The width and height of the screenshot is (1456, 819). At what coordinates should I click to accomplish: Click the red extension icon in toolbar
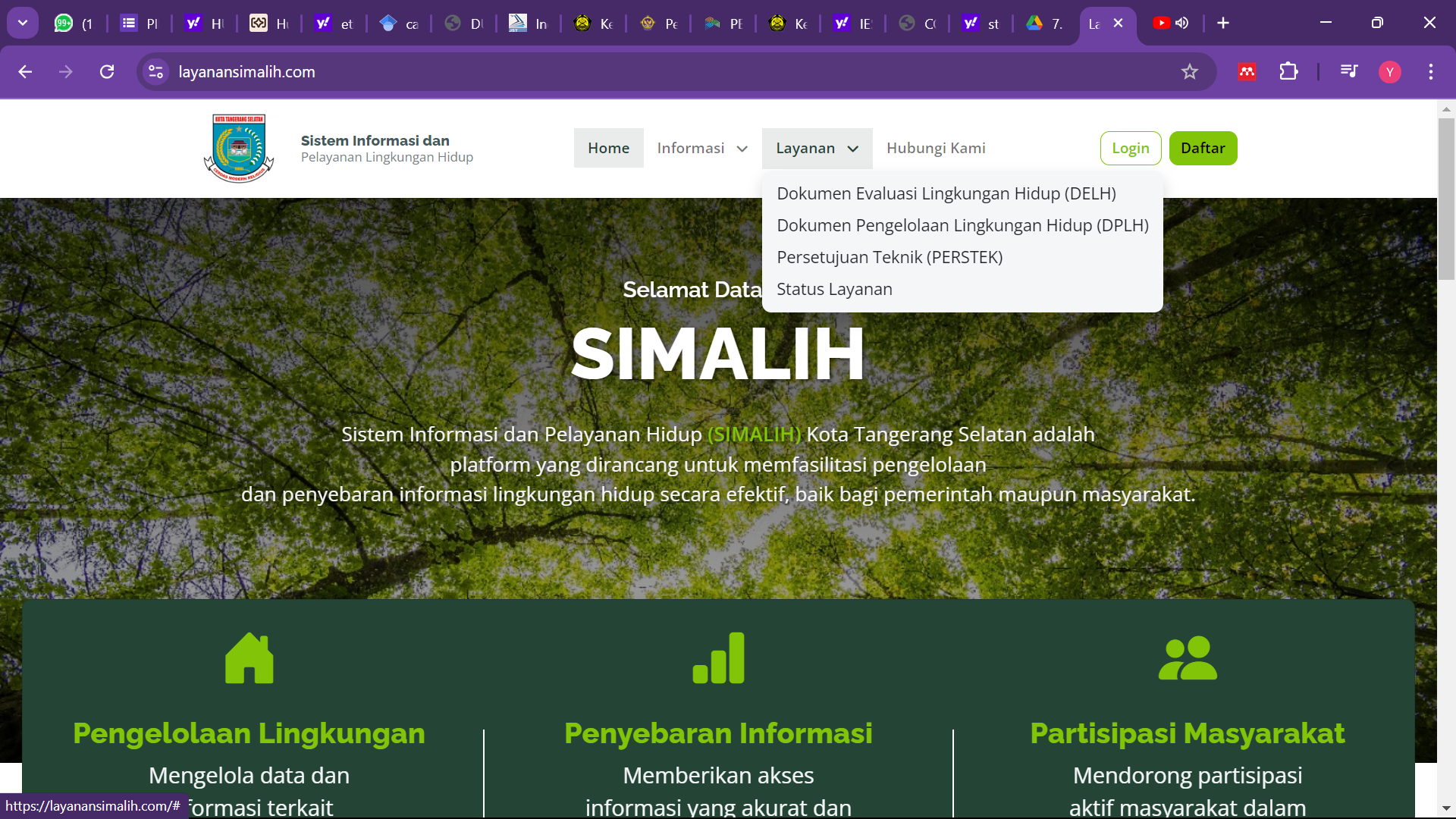1247,71
